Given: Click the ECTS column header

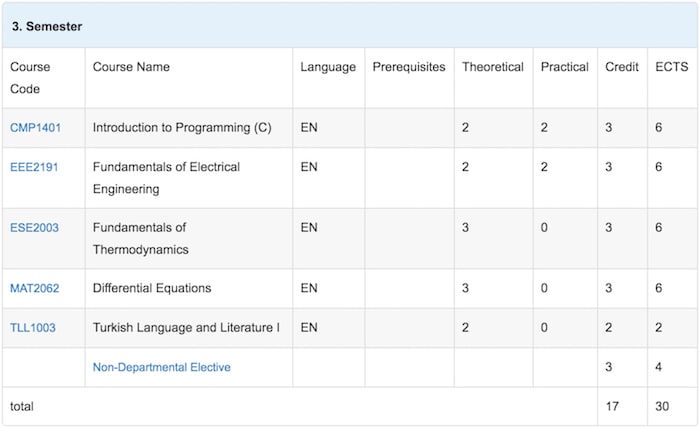Looking at the screenshot, I should [x=671, y=67].
